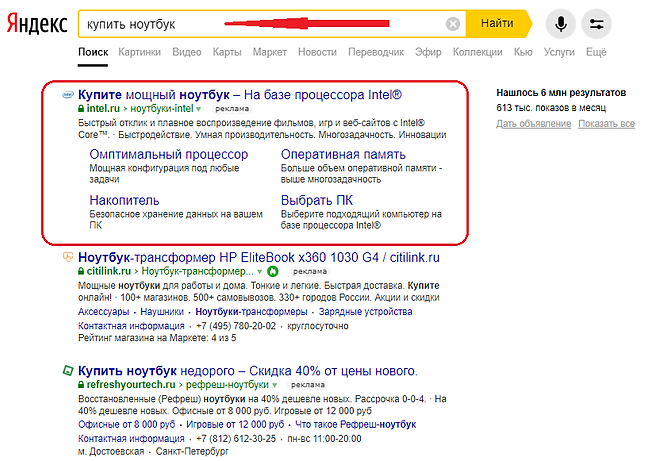Click the реклама label in the Intel ad
The height and width of the screenshot is (461, 648).
[x=232, y=109]
